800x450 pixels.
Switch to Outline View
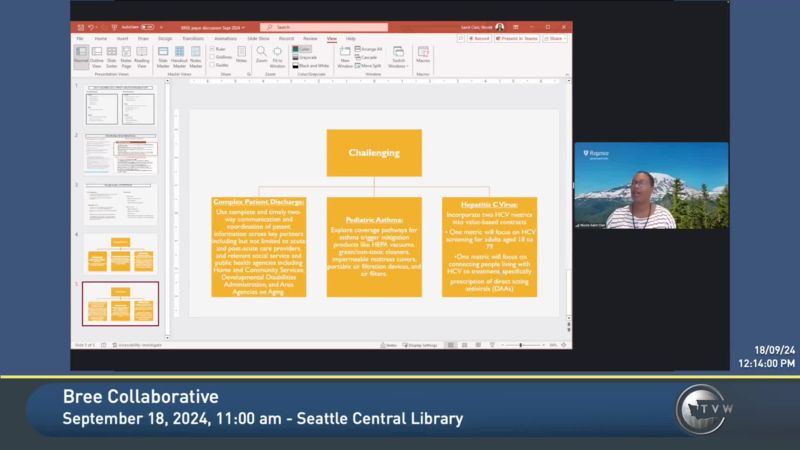(x=97, y=55)
